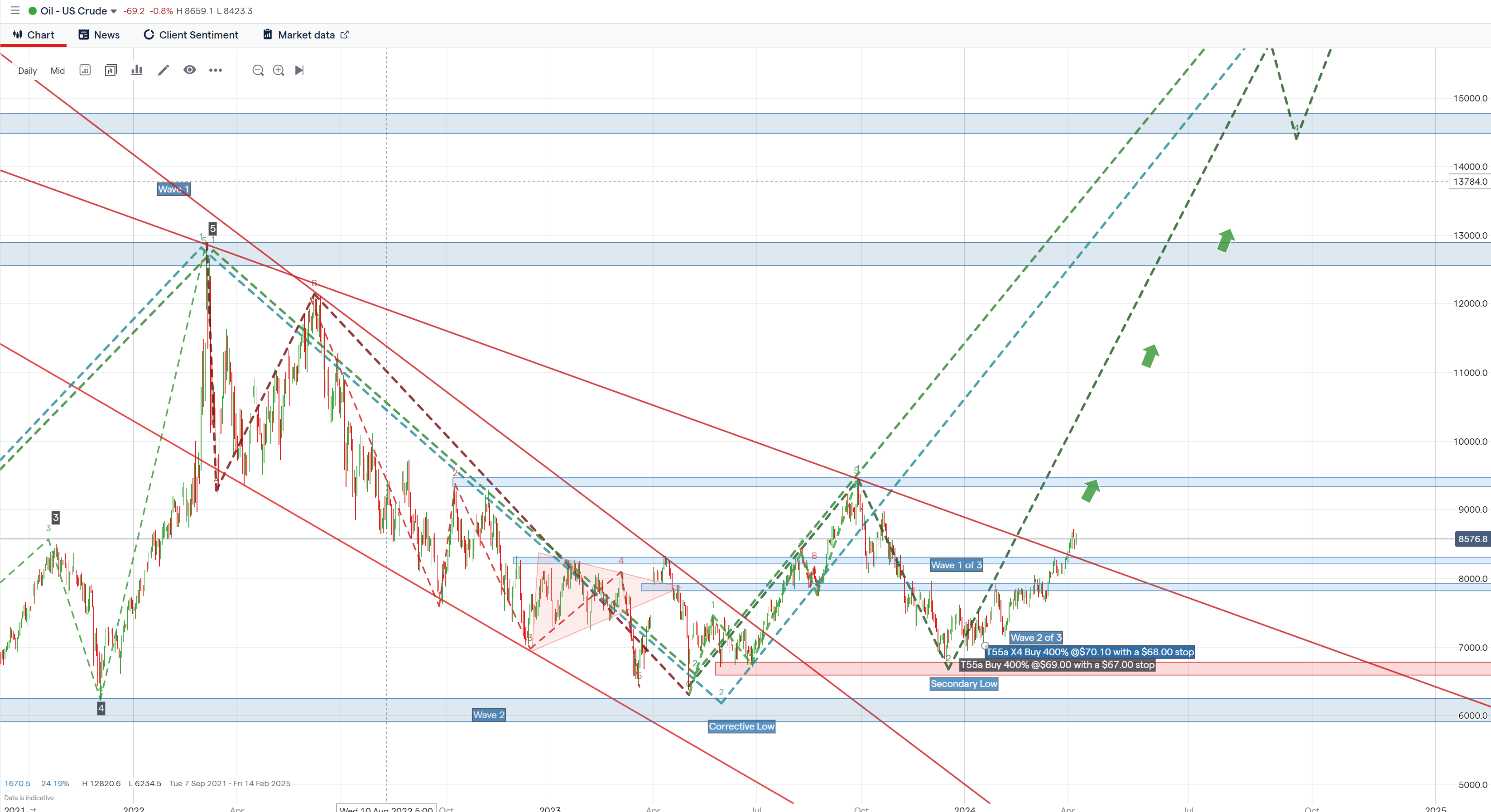Screen dimensions: 1491x812
Task: Toggle drawings visibility with eye icon
Action: click(x=189, y=70)
